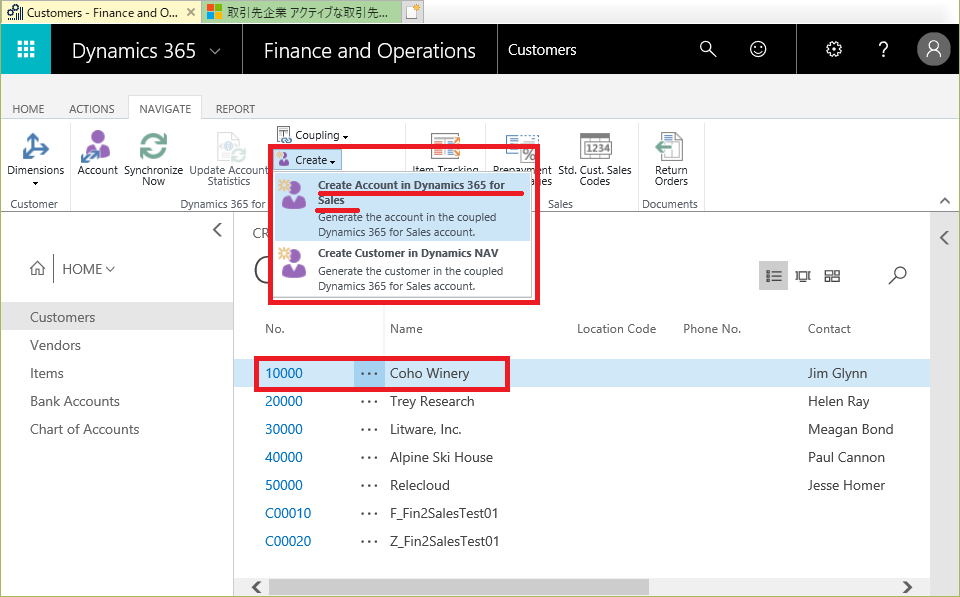Open customer number 10000
The width and height of the screenshot is (960, 597).
click(283, 374)
